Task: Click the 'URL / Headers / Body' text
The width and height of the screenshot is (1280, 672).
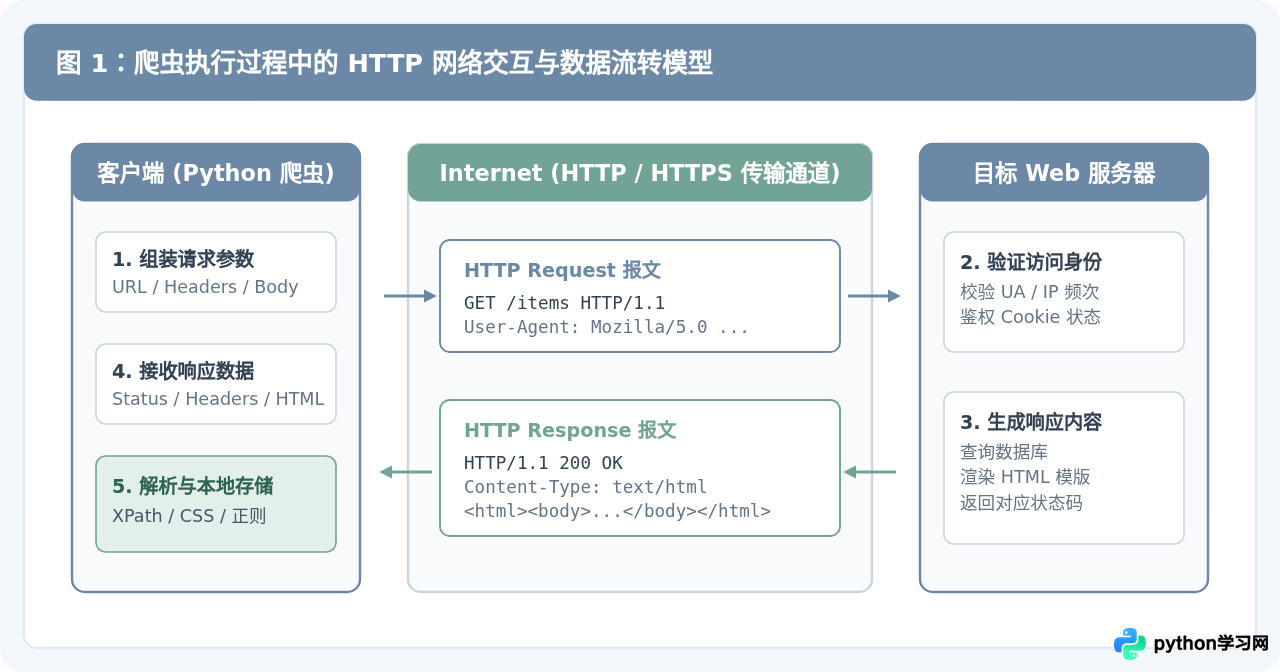Action: point(205,287)
